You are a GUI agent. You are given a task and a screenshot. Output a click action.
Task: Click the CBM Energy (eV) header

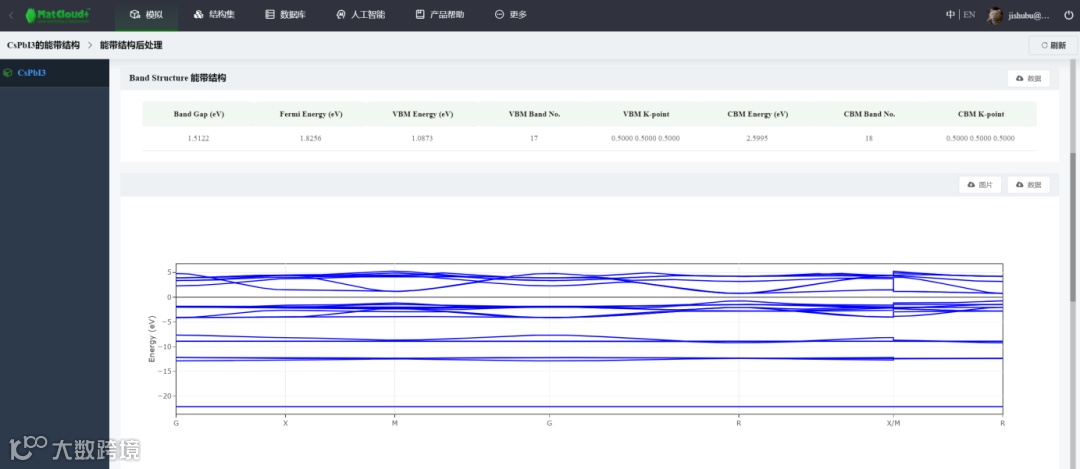(758, 114)
